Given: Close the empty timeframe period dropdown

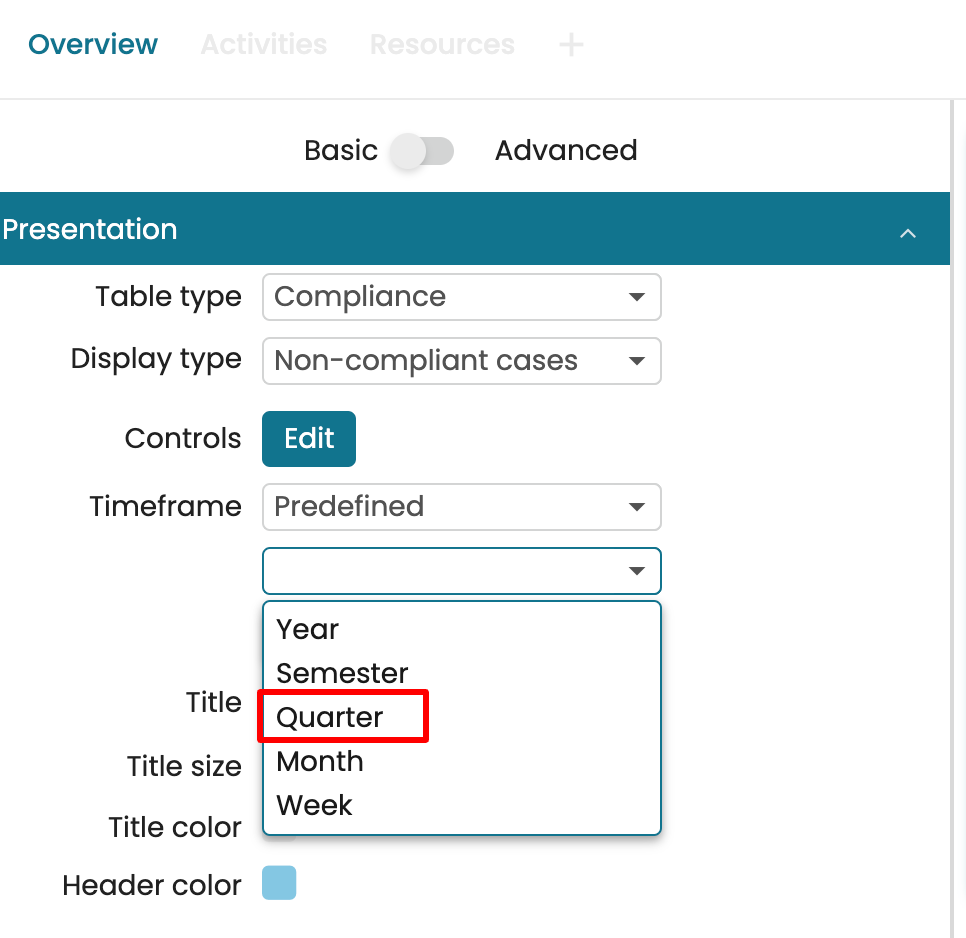Looking at the screenshot, I should click(461, 571).
